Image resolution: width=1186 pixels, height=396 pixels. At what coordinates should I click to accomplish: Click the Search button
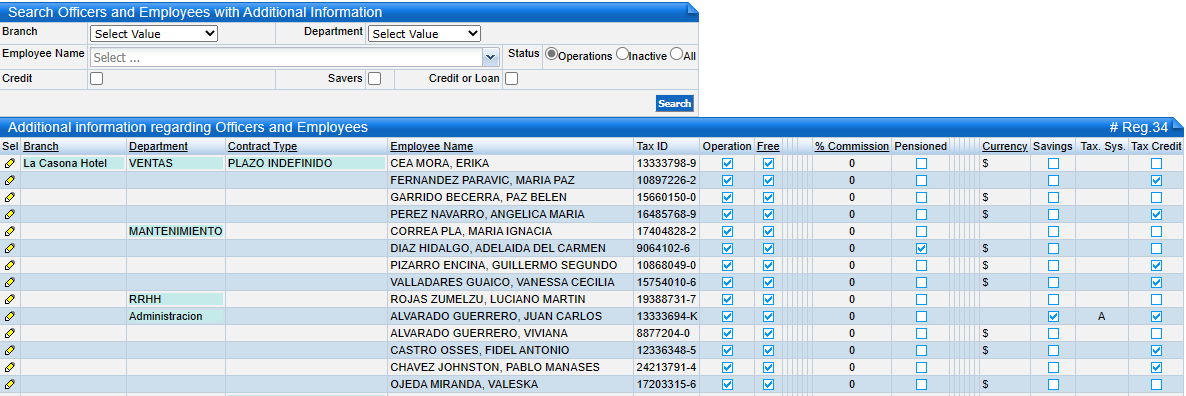pyautogui.click(x=674, y=104)
